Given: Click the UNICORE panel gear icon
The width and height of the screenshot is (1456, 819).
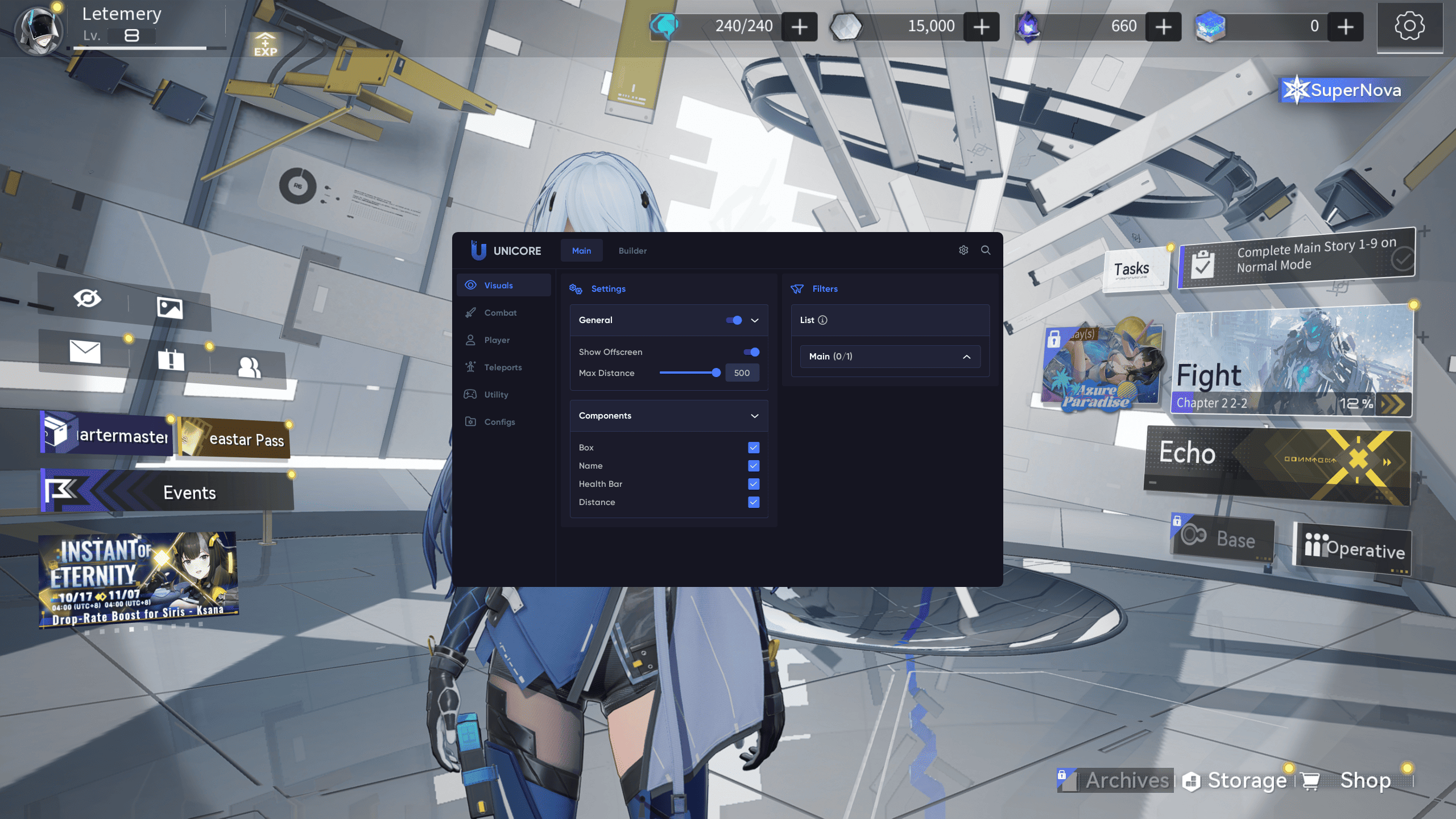Looking at the screenshot, I should [963, 250].
